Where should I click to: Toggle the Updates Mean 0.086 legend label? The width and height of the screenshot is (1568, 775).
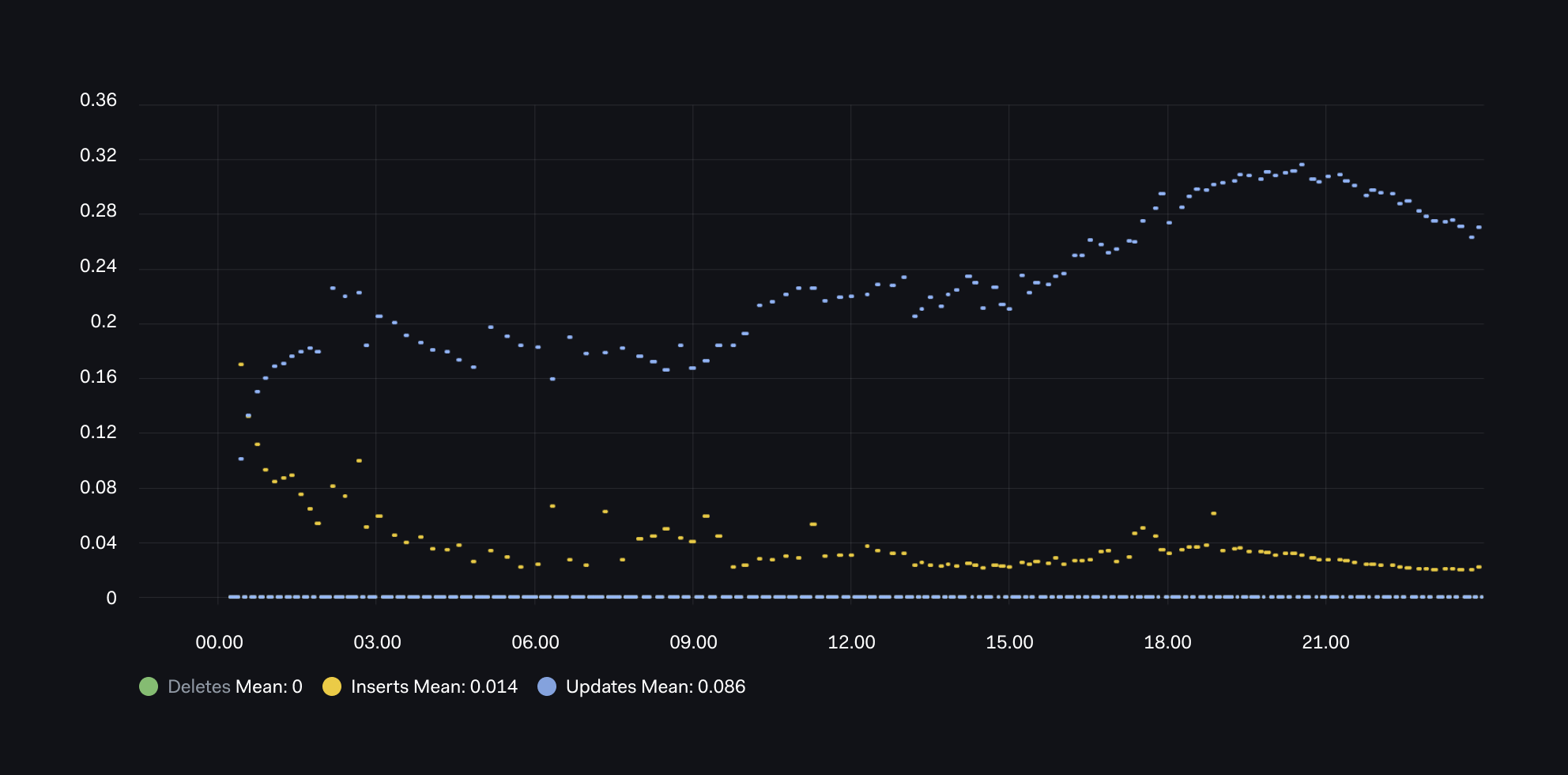pyautogui.click(x=654, y=686)
